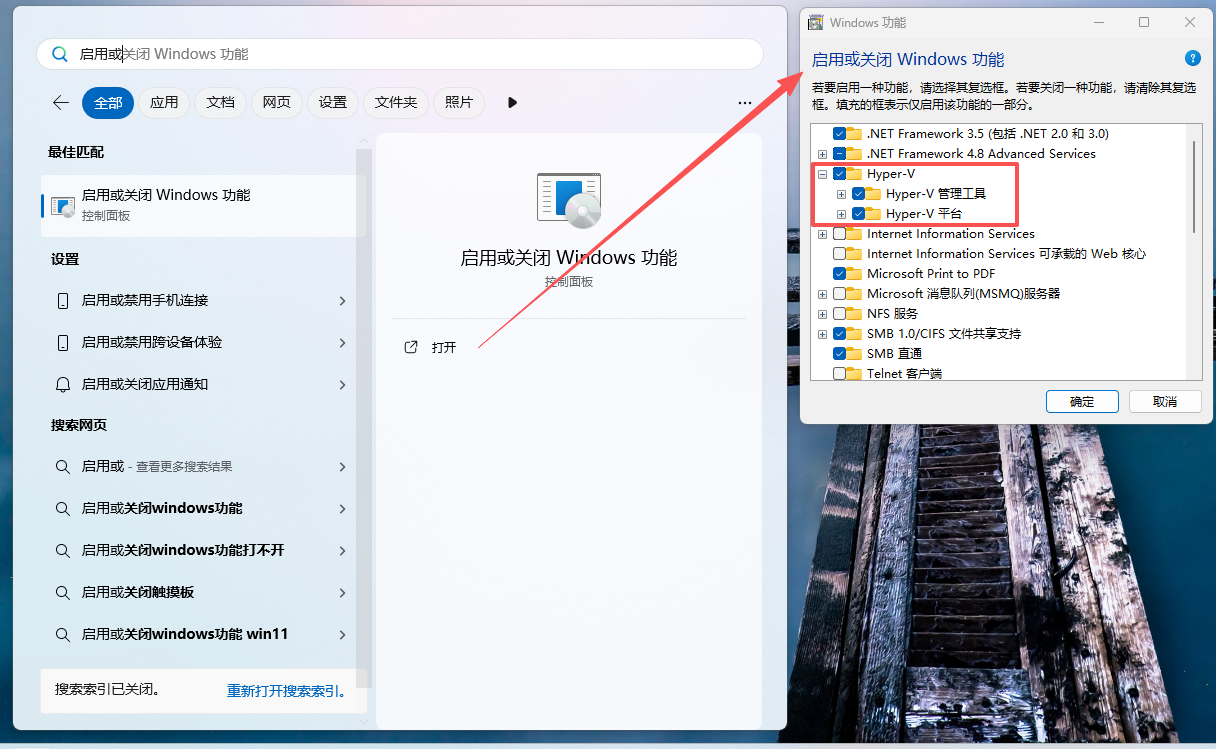The image size is (1216, 749).
Task: Open the three-dot more options menu
Action: click(744, 102)
